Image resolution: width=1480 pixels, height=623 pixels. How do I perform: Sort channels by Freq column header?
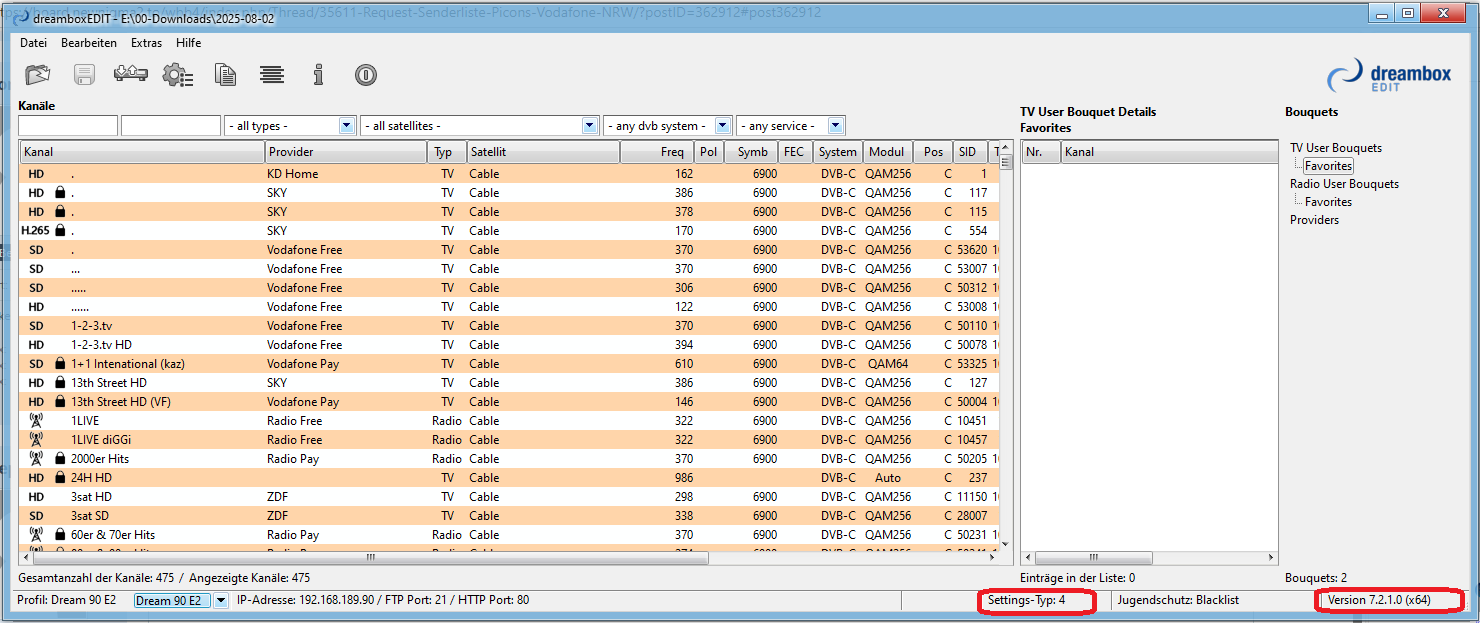point(657,152)
